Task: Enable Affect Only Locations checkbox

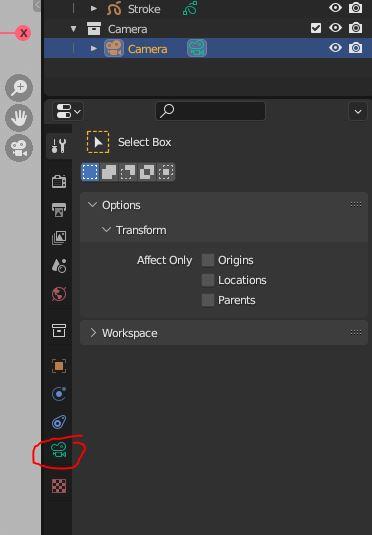Action: tap(208, 280)
